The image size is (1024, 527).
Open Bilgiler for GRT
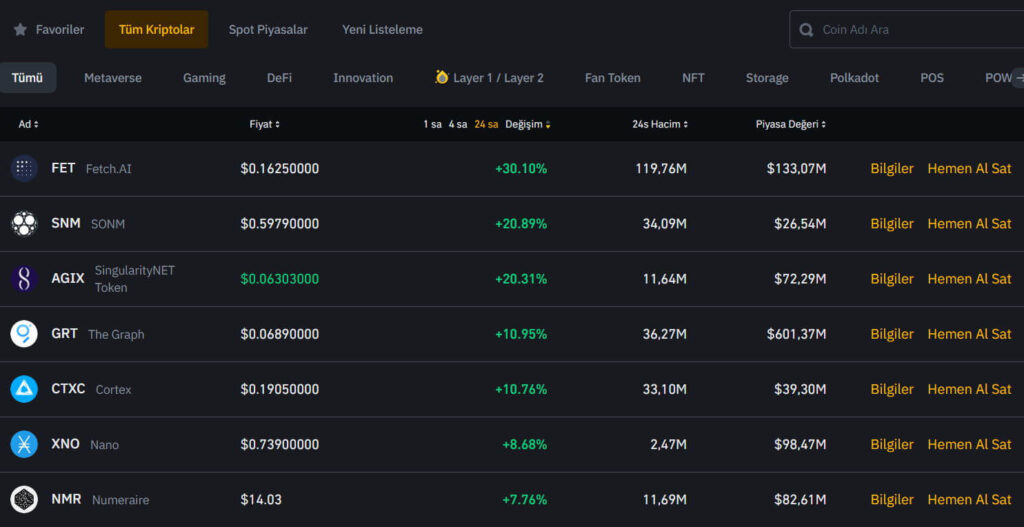pyautogui.click(x=892, y=334)
